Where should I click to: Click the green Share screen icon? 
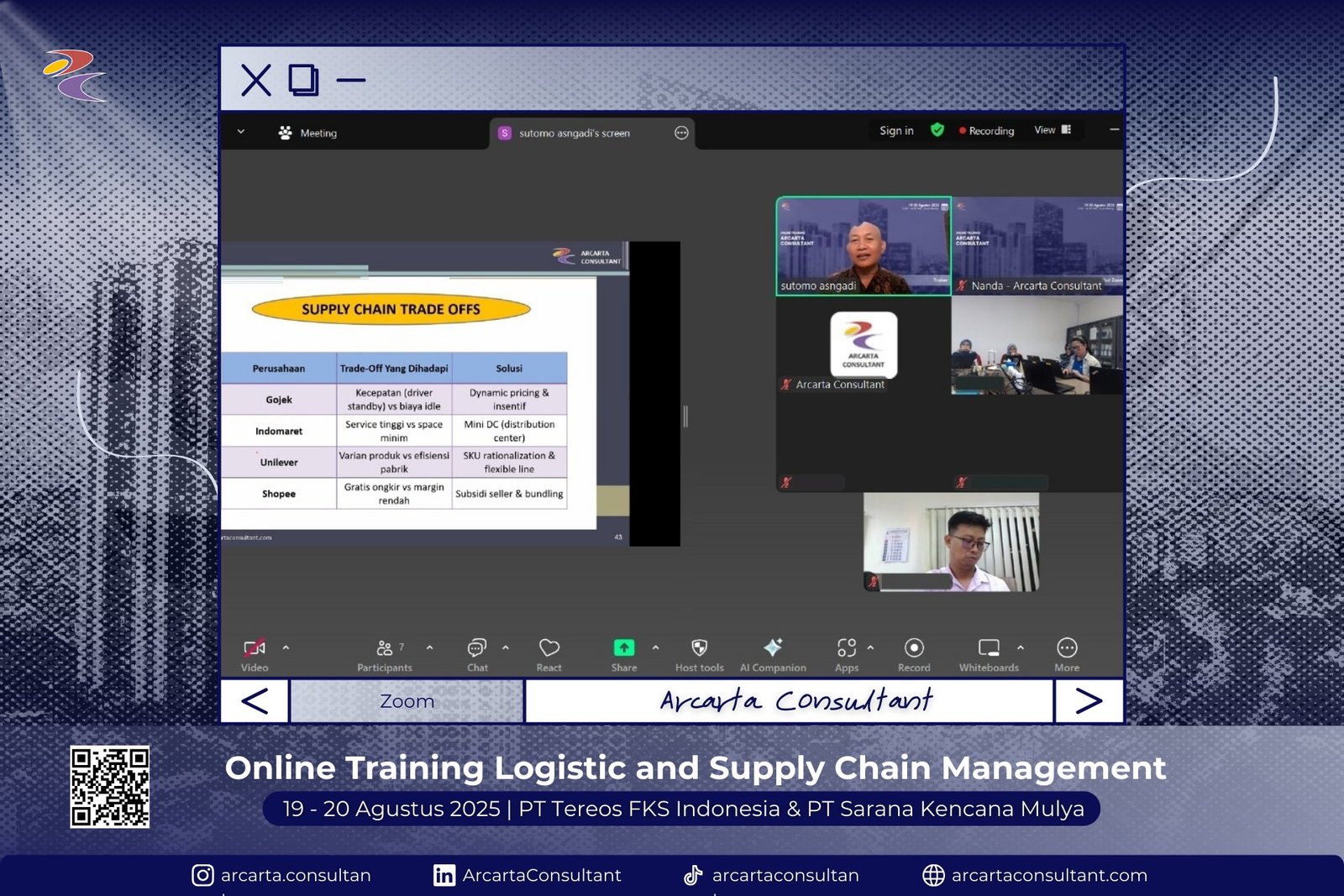[x=624, y=648]
